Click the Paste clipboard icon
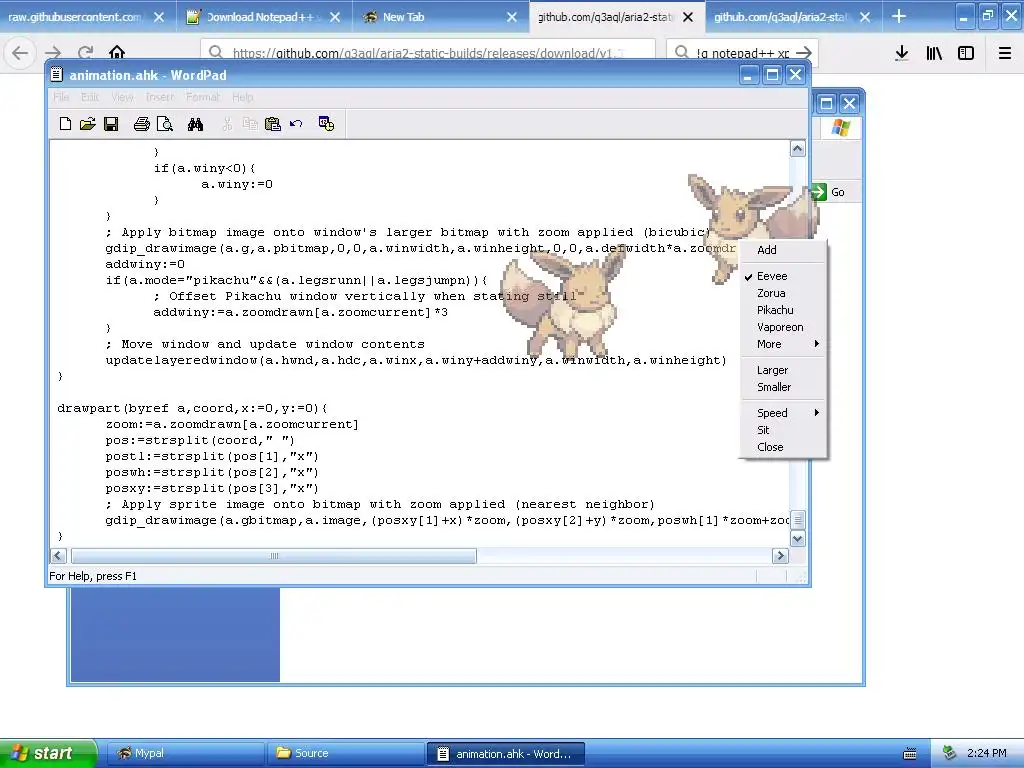Image resolution: width=1024 pixels, height=768 pixels. click(272, 123)
